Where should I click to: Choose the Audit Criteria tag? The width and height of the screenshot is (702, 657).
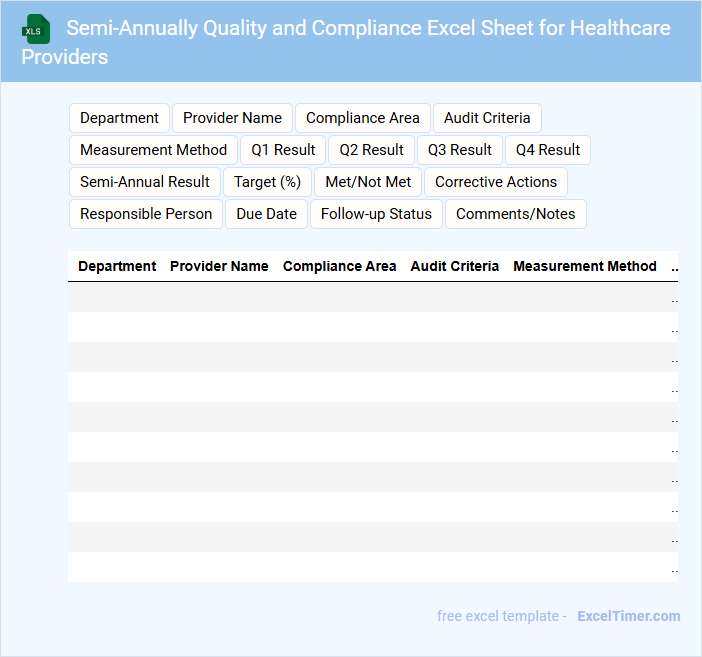click(x=487, y=118)
